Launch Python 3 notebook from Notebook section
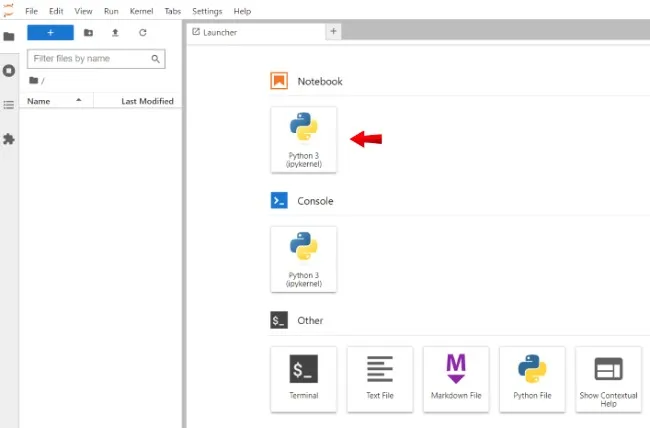 coord(303,139)
